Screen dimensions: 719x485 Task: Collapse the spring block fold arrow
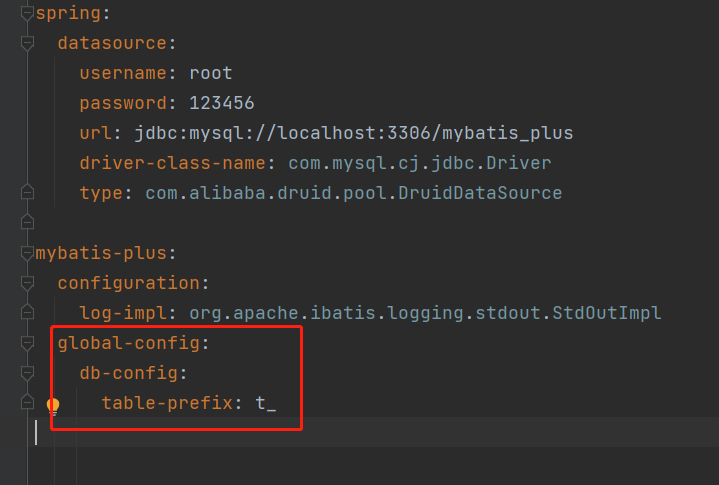(27, 14)
